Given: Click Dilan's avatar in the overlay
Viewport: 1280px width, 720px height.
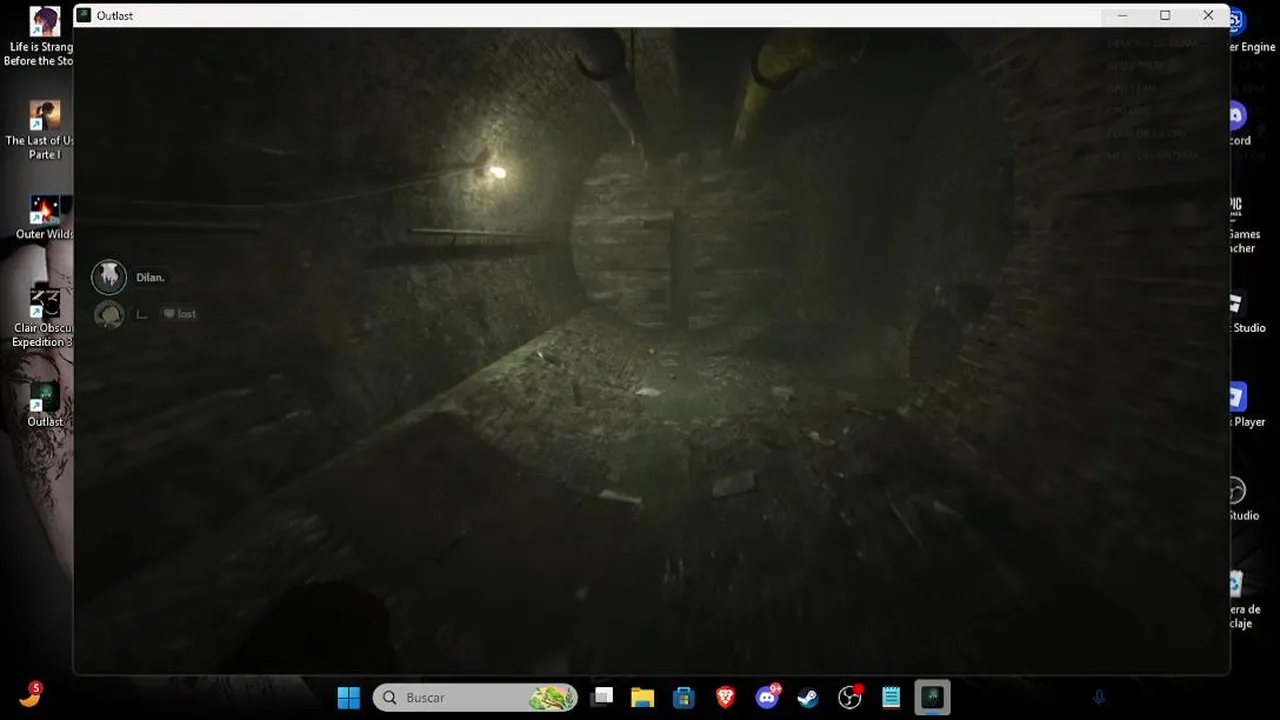Looking at the screenshot, I should [109, 277].
